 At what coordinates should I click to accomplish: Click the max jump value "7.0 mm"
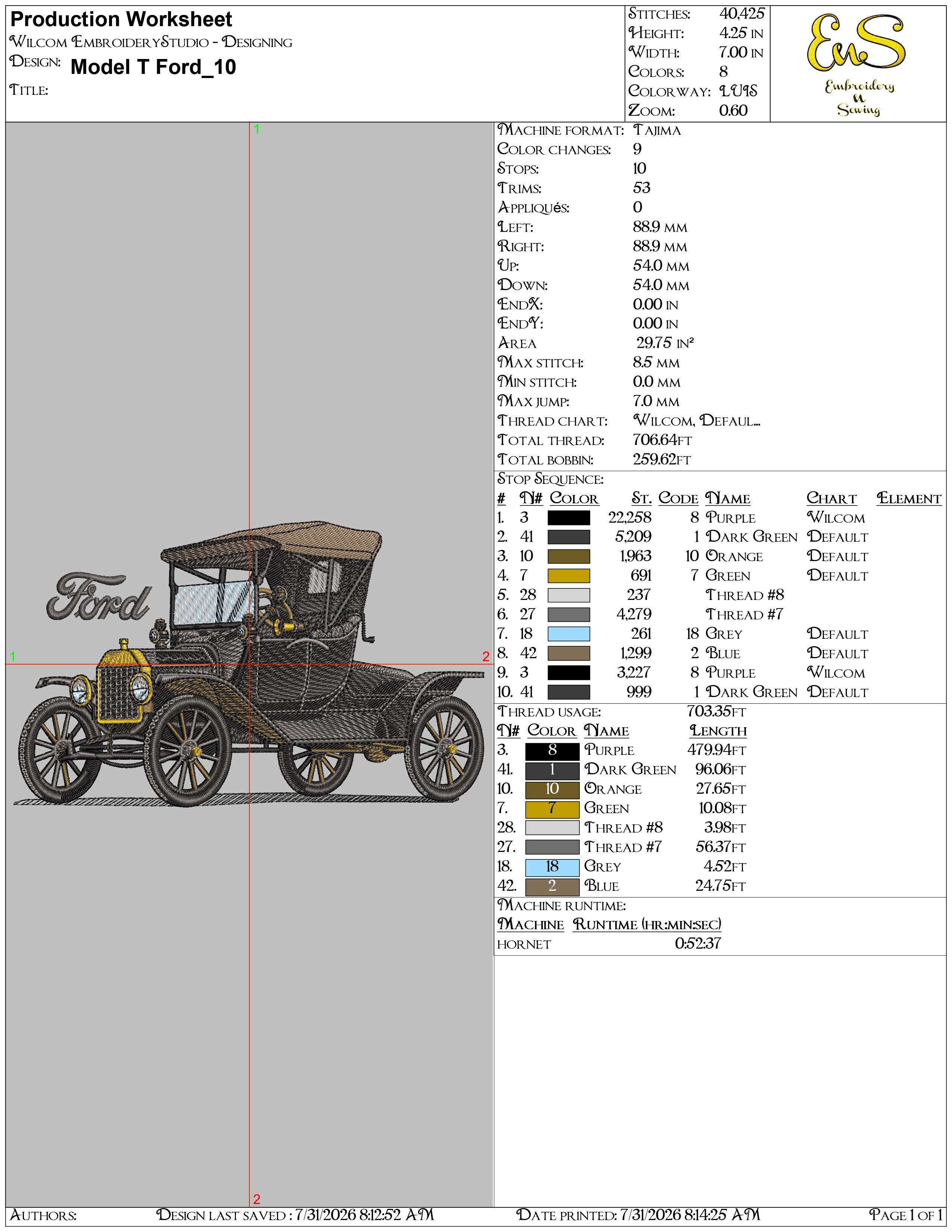point(656,402)
